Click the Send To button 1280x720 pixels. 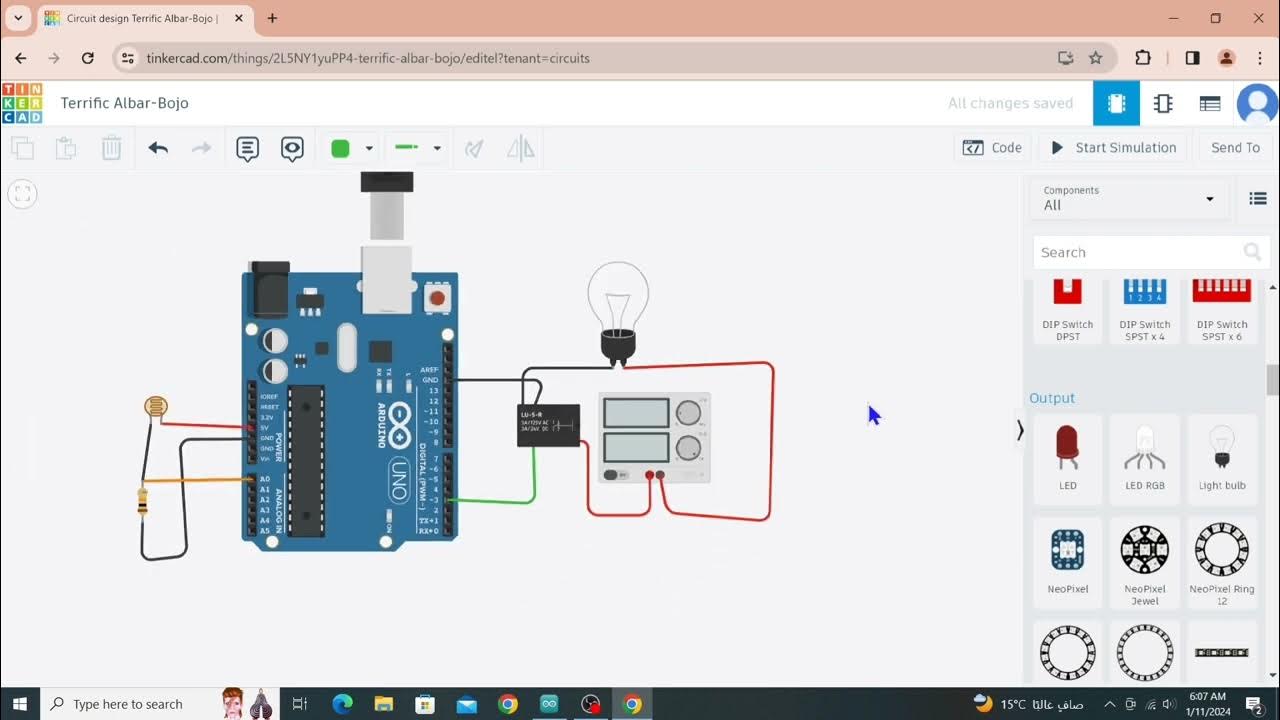pos(1235,148)
